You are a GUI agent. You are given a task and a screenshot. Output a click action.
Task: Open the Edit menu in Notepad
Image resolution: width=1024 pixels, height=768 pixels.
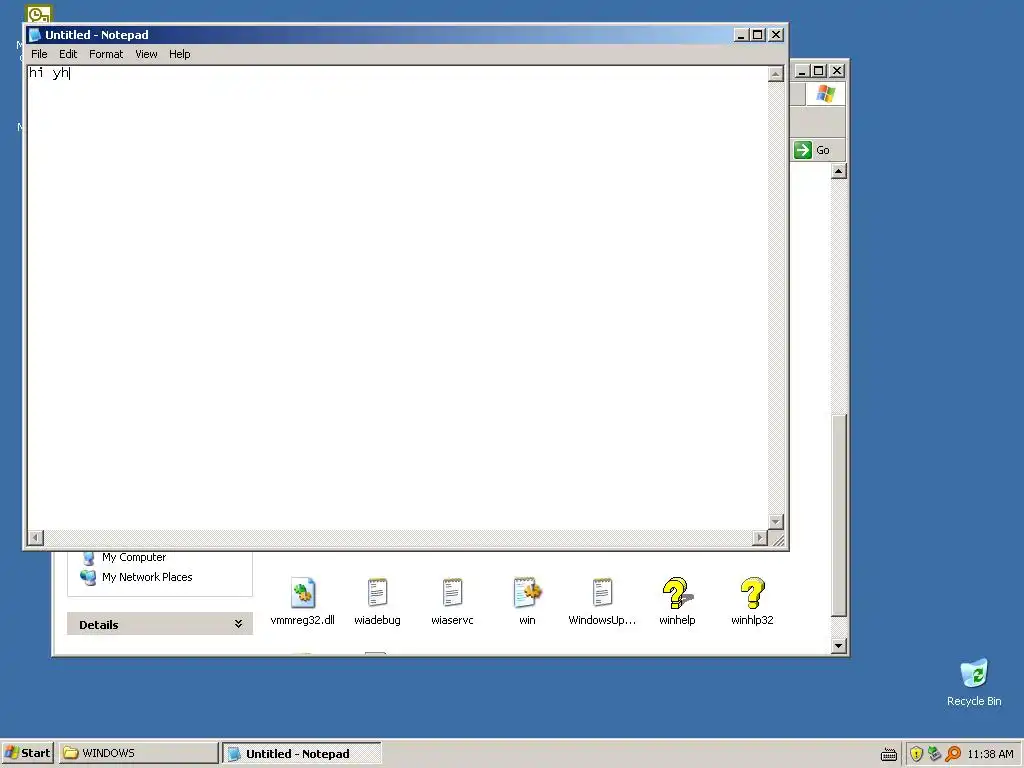click(x=68, y=54)
